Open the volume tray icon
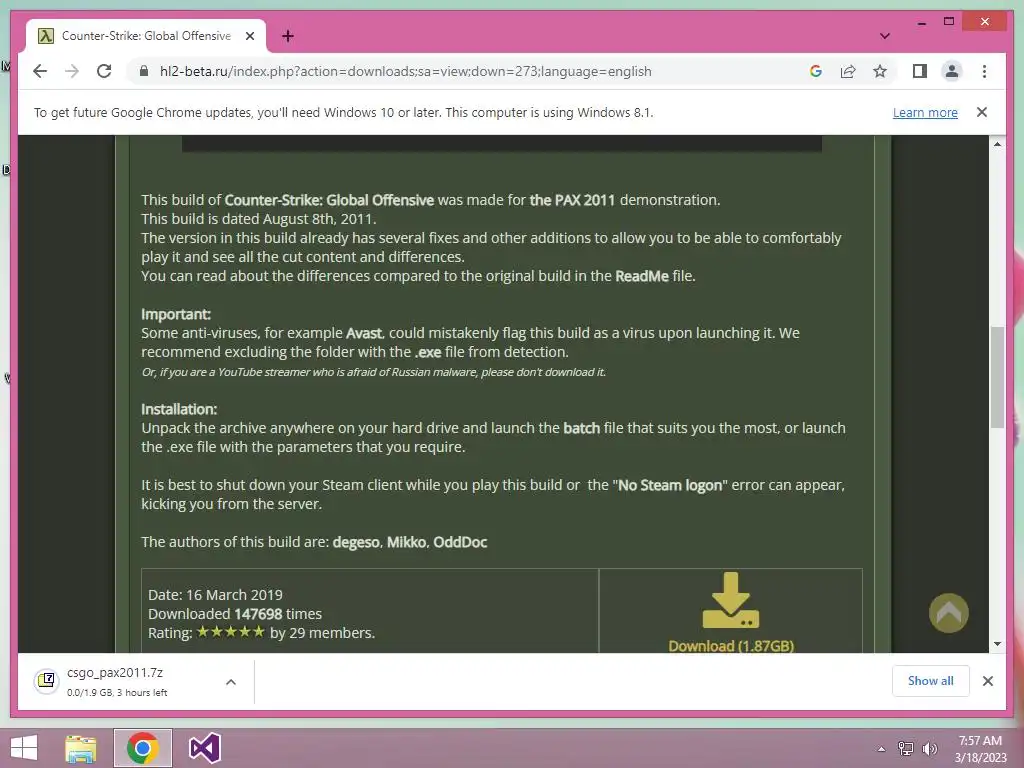 coord(930,748)
